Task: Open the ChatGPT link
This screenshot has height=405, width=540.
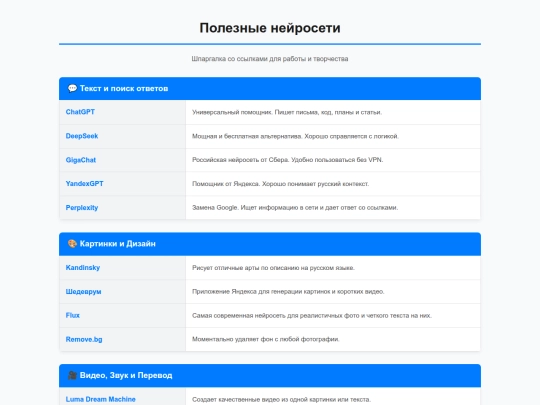Action: [80, 112]
